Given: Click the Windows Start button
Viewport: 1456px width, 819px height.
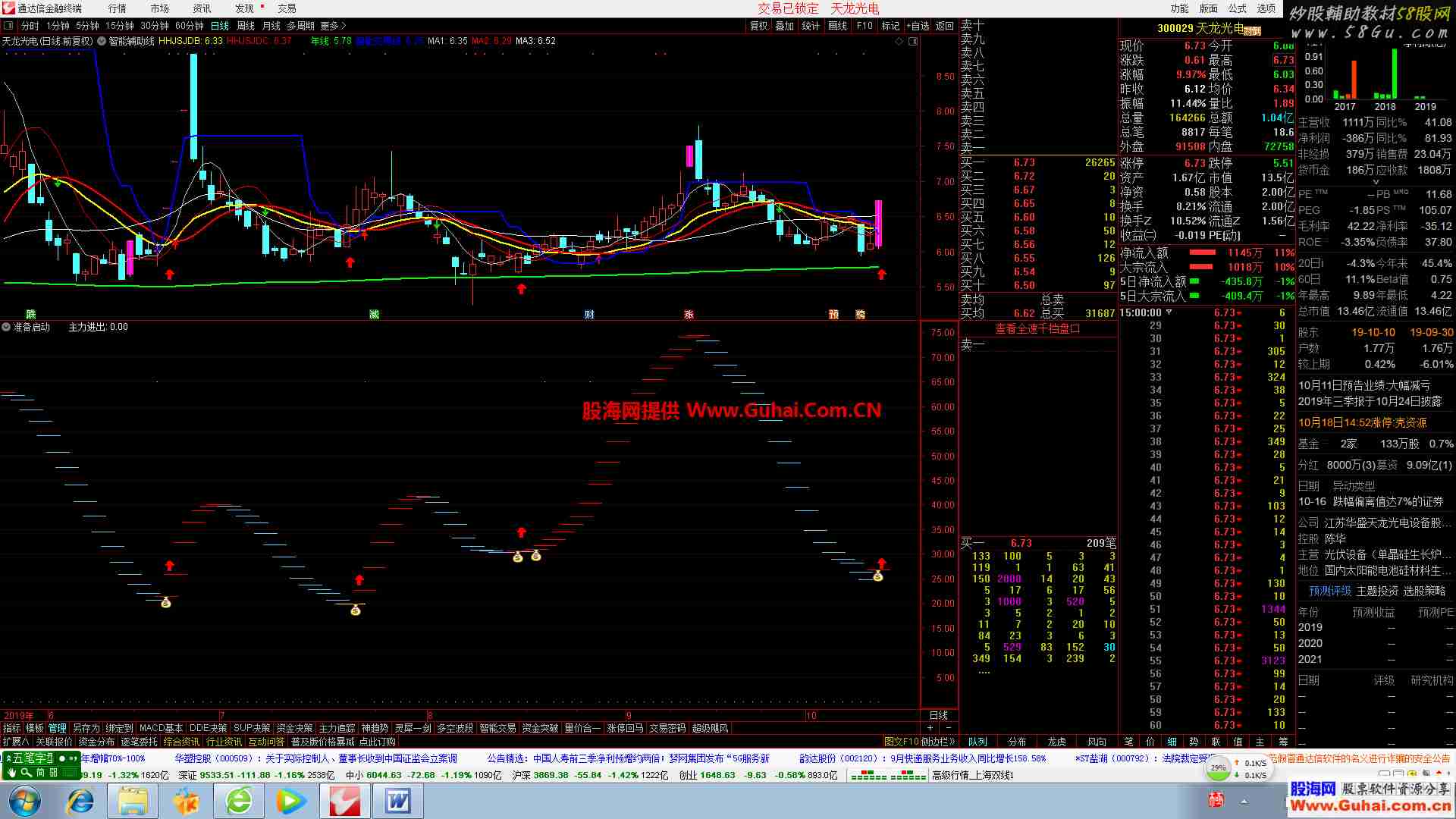Looking at the screenshot, I should pos(24,801).
